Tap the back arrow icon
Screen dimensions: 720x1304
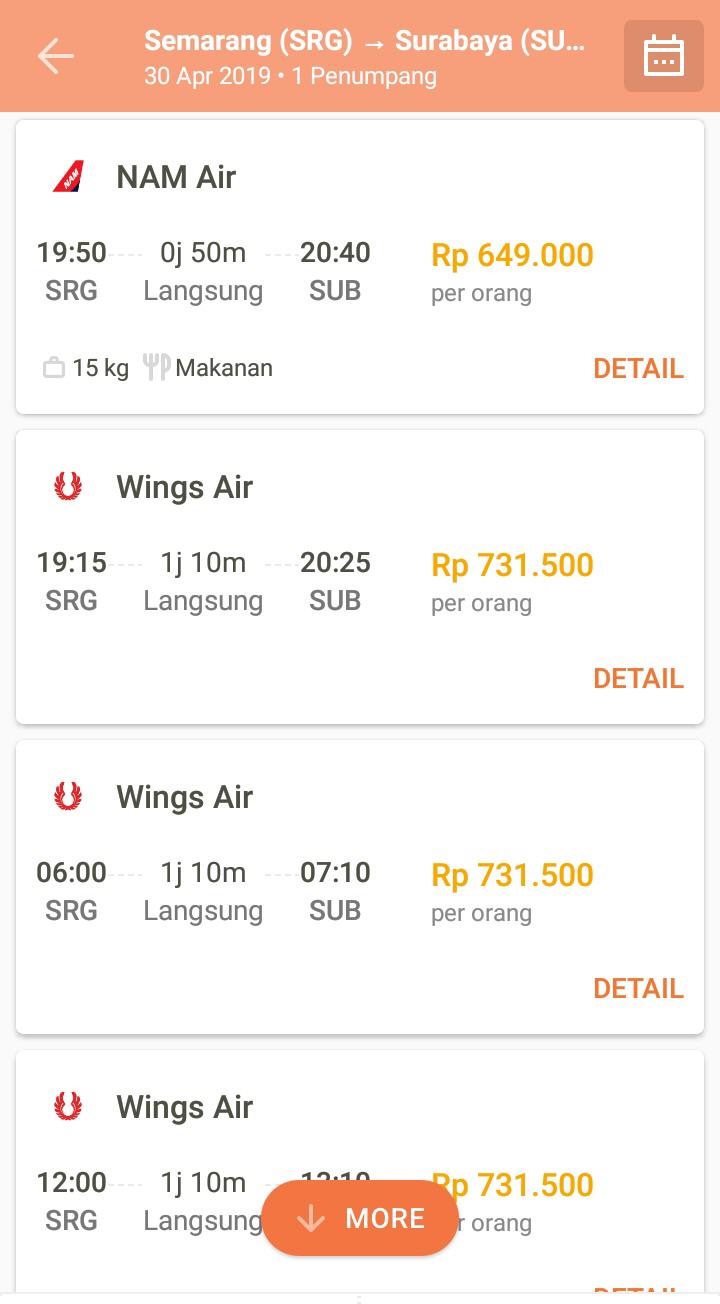(56, 56)
